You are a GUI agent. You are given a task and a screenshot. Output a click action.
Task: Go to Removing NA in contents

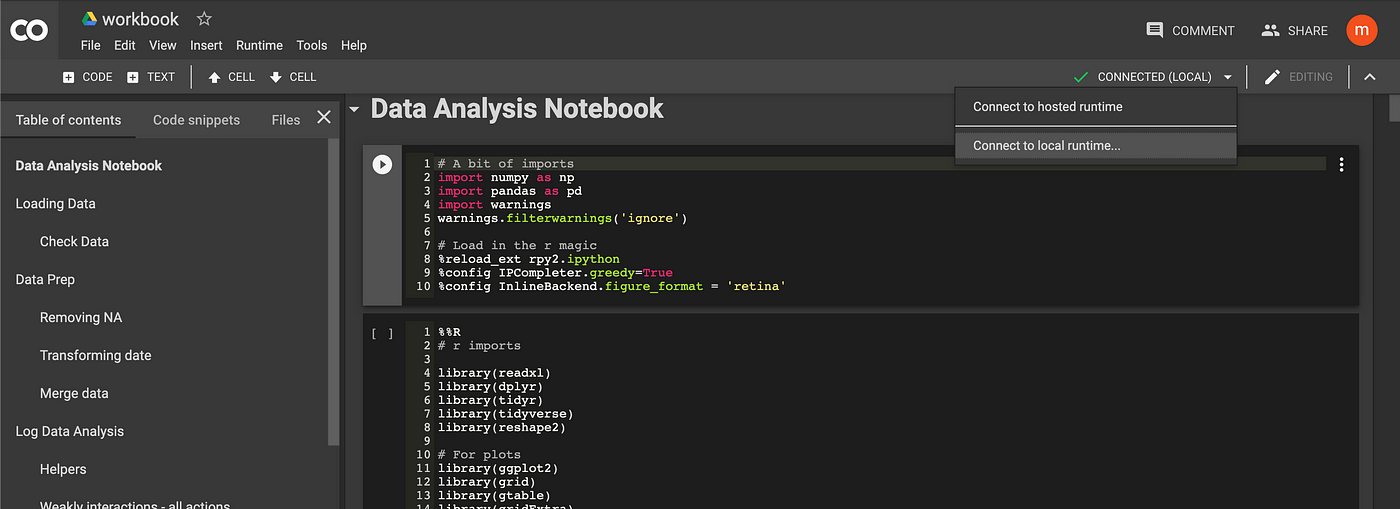point(81,317)
